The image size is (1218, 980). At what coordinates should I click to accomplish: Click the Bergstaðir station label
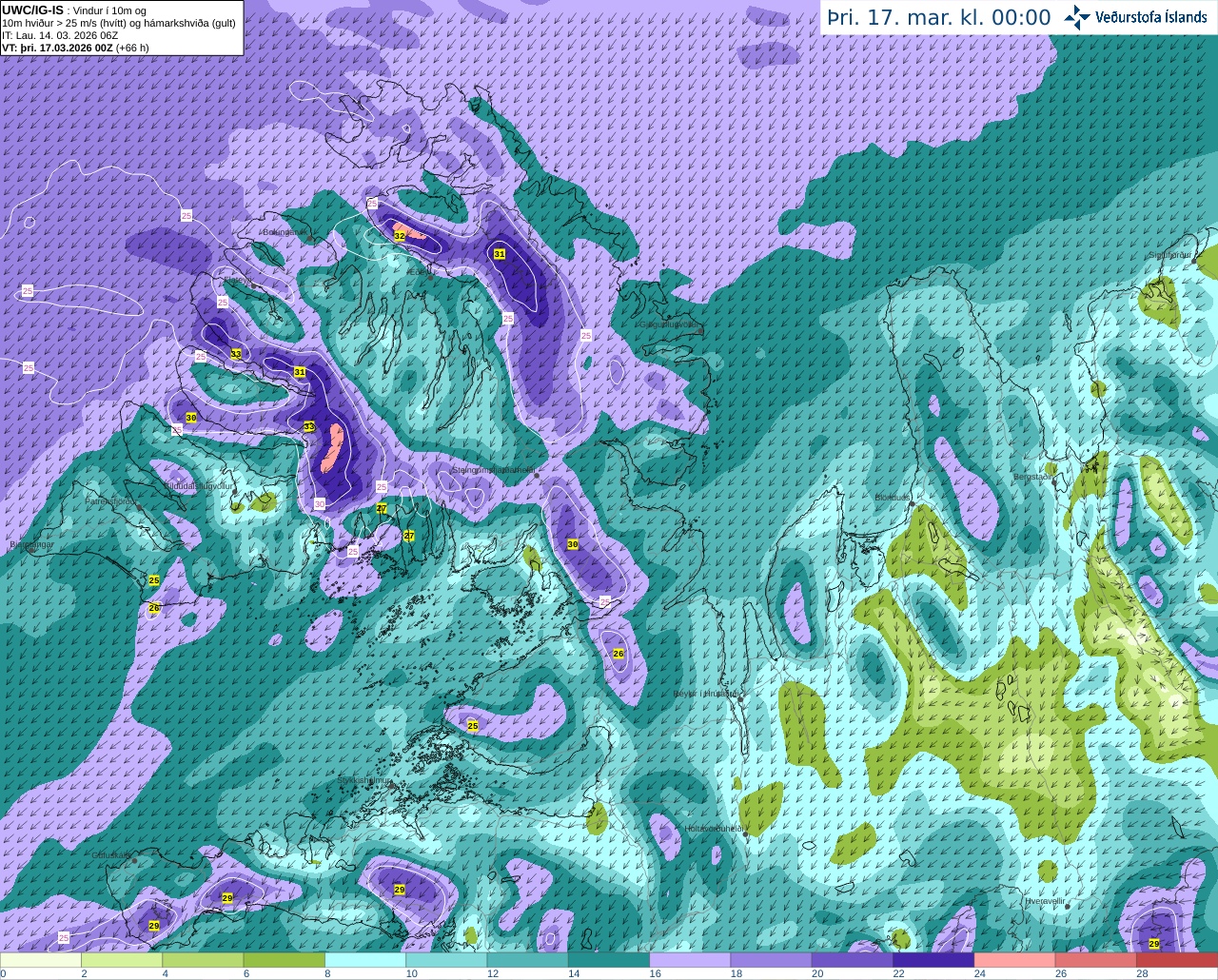pos(1032,477)
